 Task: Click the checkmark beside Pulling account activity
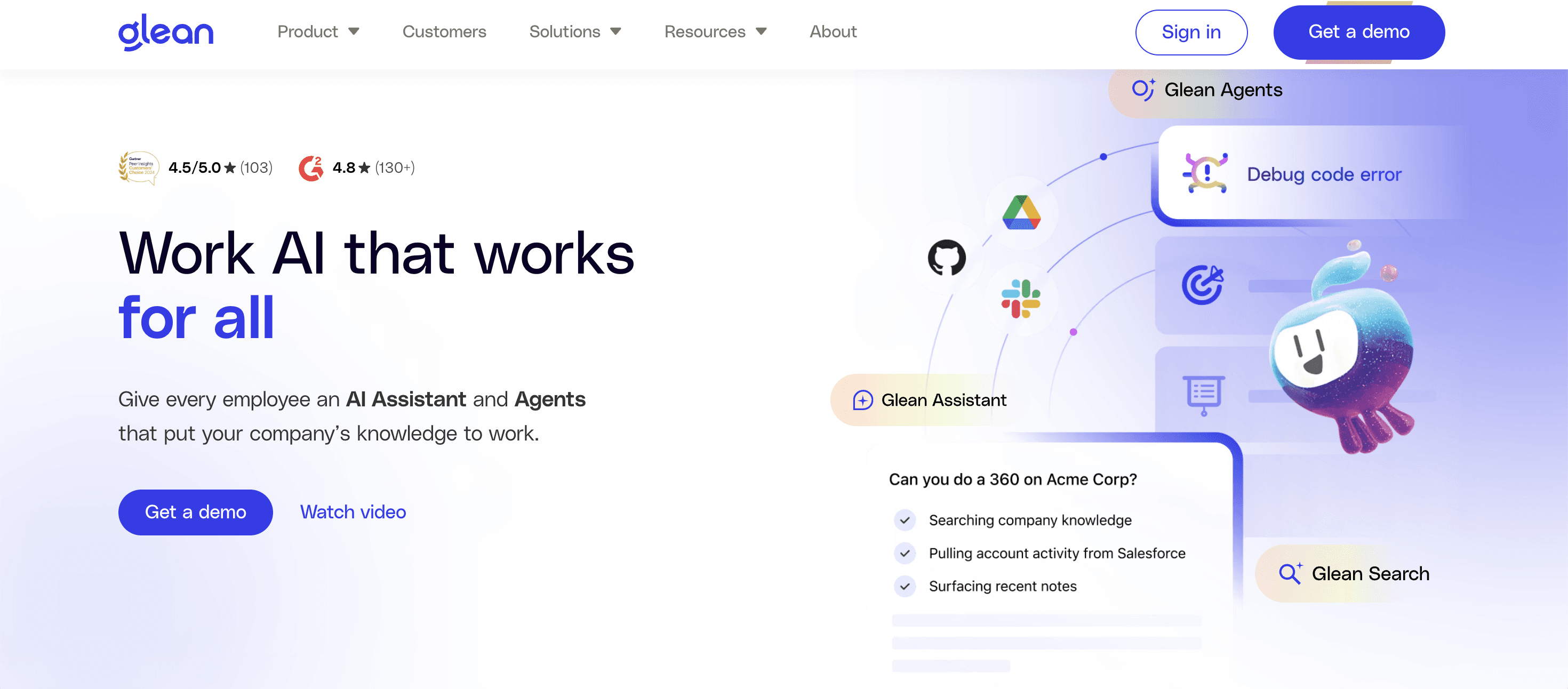pyautogui.click(x=905, y=553)
